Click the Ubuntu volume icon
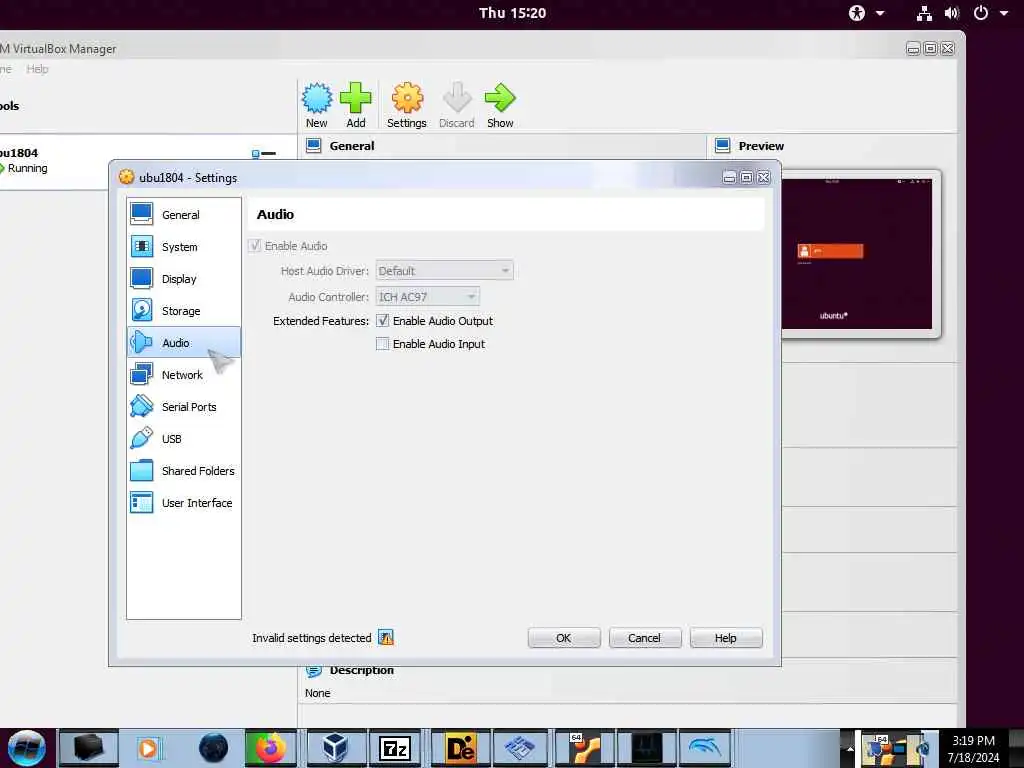 pyautogui.click(x=952, y=12)
